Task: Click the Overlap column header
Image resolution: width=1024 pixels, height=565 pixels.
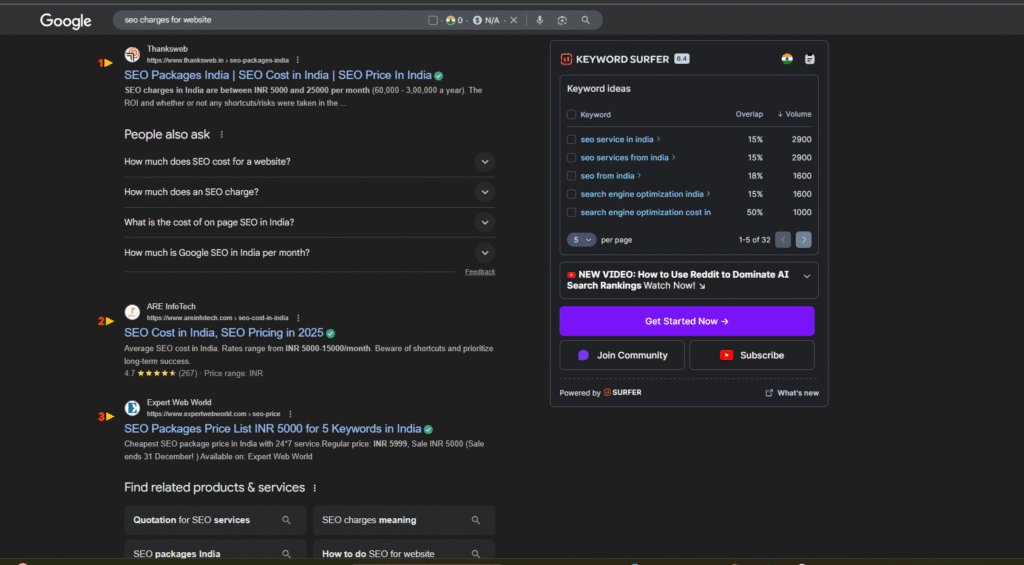Action: pyautogui.click(x=749, y=114)
